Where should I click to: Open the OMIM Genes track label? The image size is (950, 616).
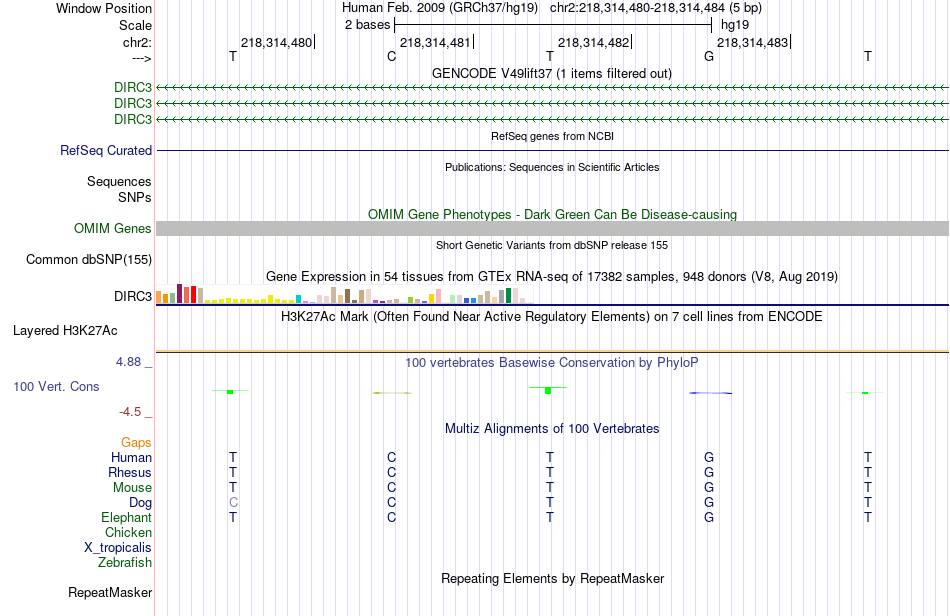pyautogui.click(x=113, y=228)
